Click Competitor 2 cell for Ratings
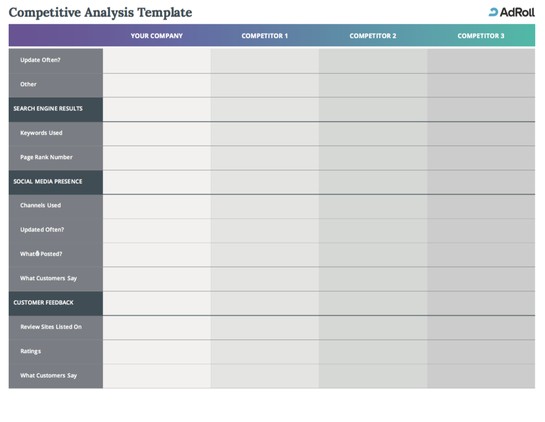Viewport: 545px width, 422px height. tap(373, 352)
